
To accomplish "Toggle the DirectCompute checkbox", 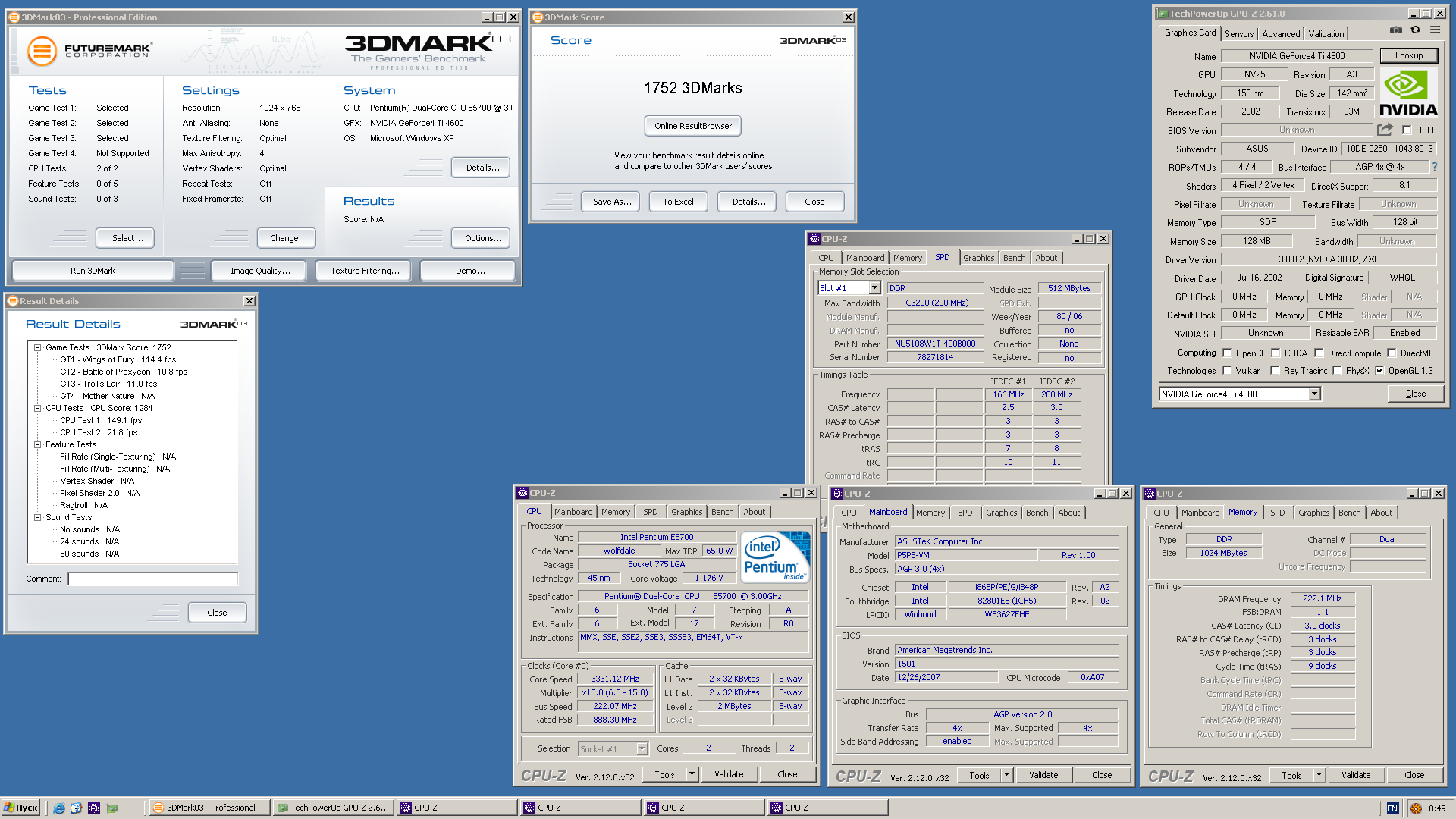I will click(1319, 353).
